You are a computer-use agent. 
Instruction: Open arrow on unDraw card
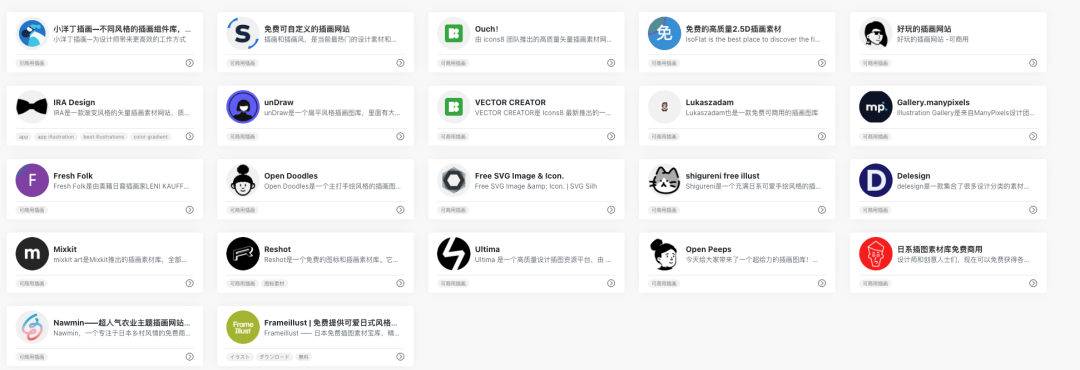(x=400, y=136)
